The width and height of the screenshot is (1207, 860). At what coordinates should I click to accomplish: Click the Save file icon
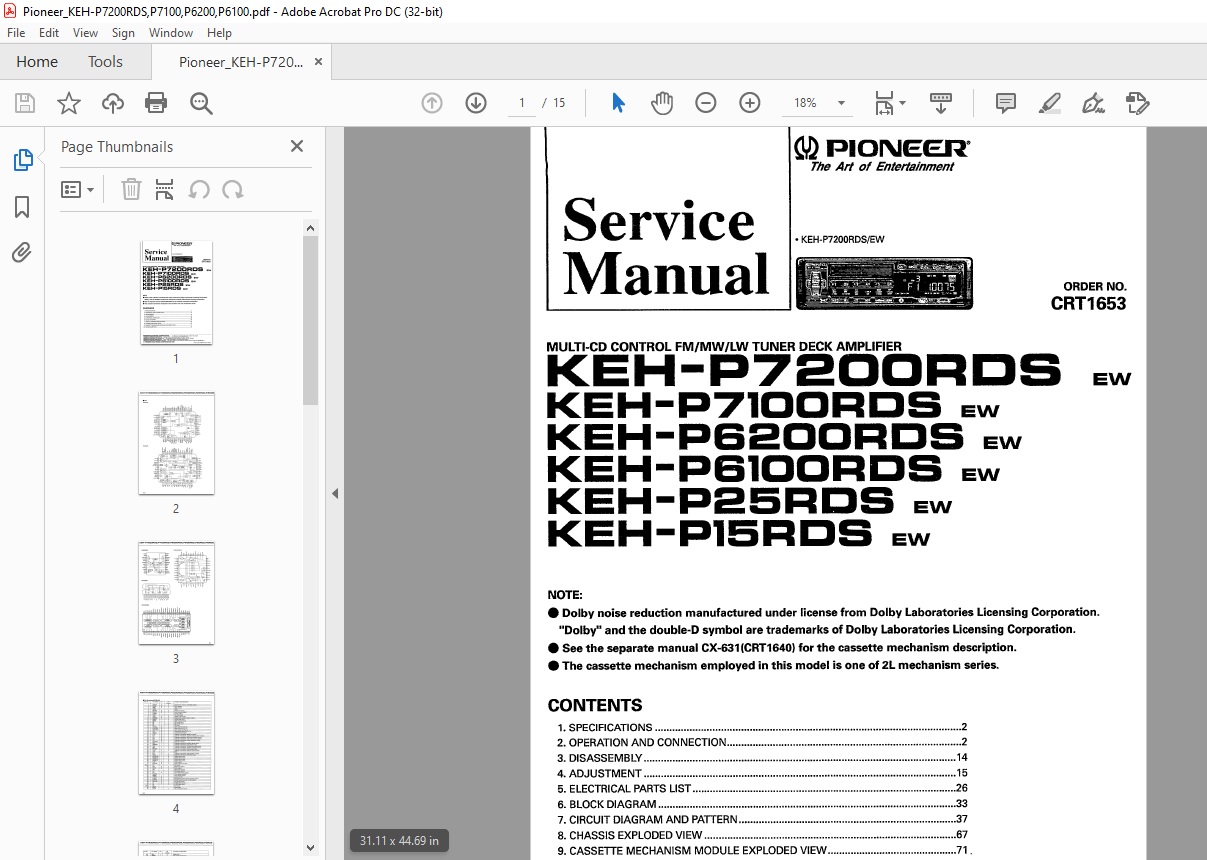pos(25,103)
